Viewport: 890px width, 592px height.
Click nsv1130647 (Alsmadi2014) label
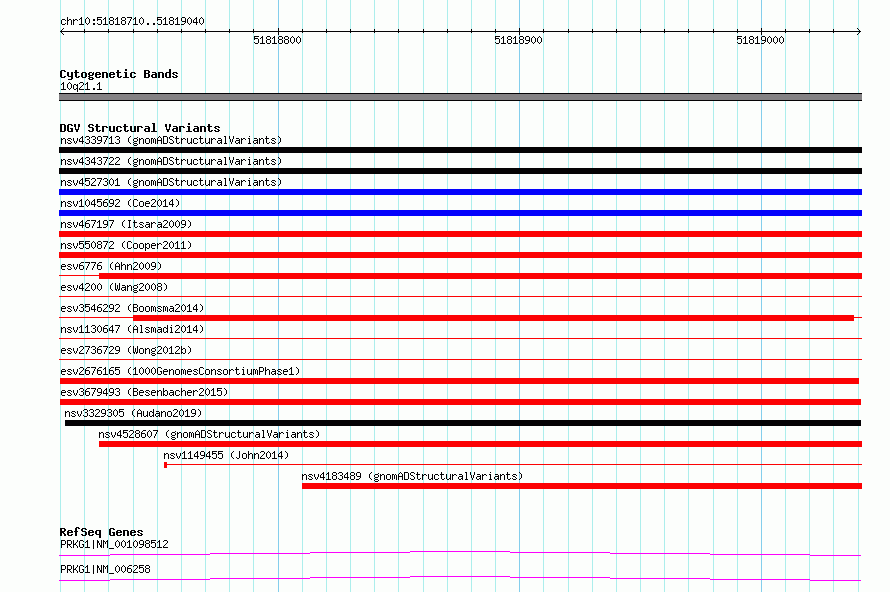[132, 329]
